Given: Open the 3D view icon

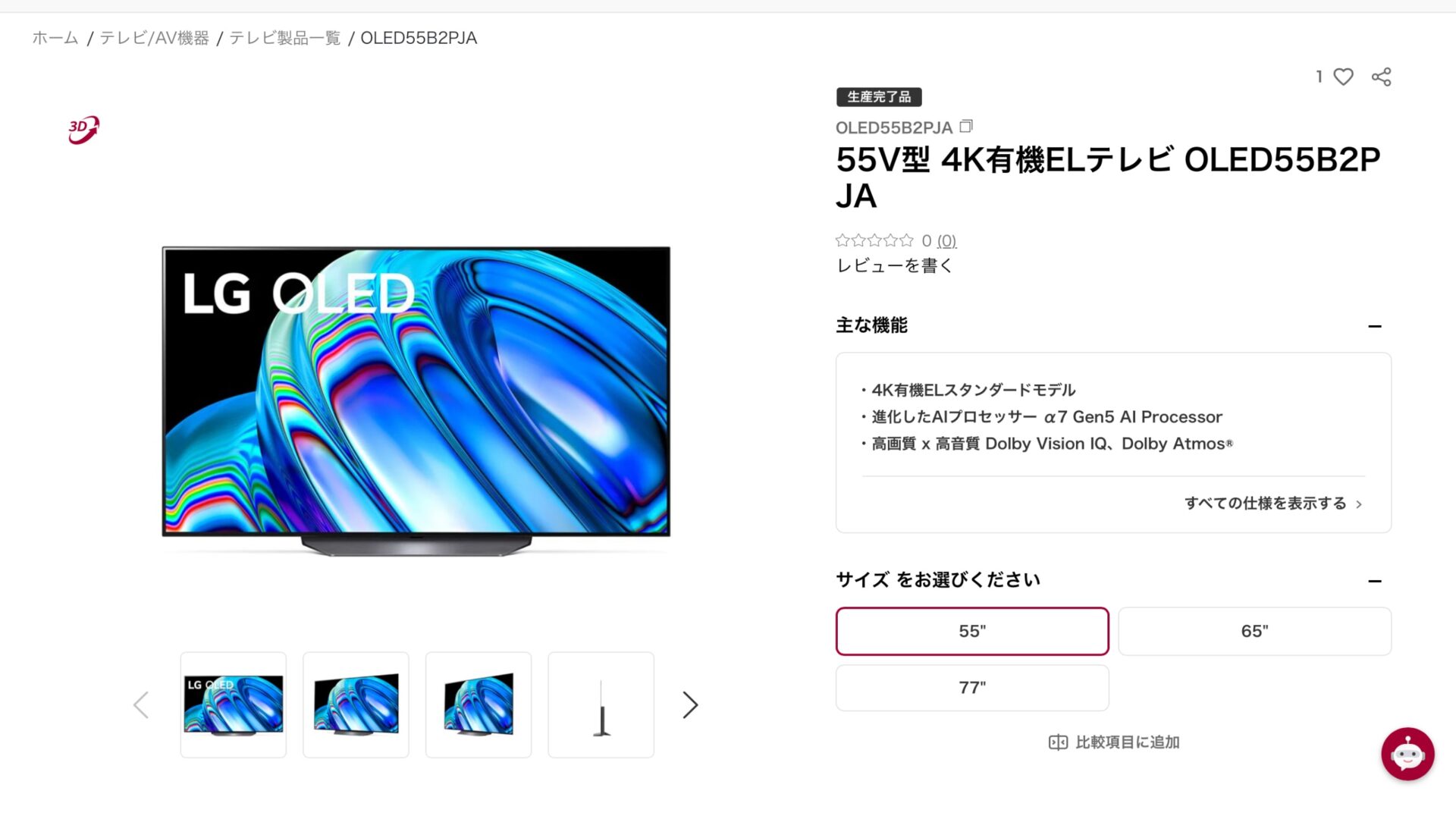Looking at the screenshot, I should (x=83, y=130).
